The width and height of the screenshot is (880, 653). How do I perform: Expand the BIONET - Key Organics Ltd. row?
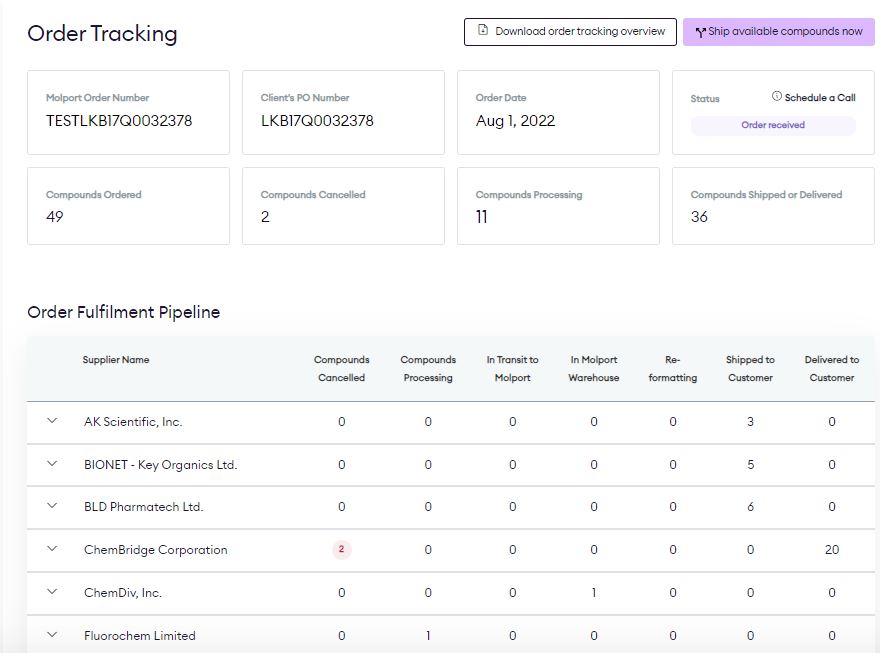(52, 464)
